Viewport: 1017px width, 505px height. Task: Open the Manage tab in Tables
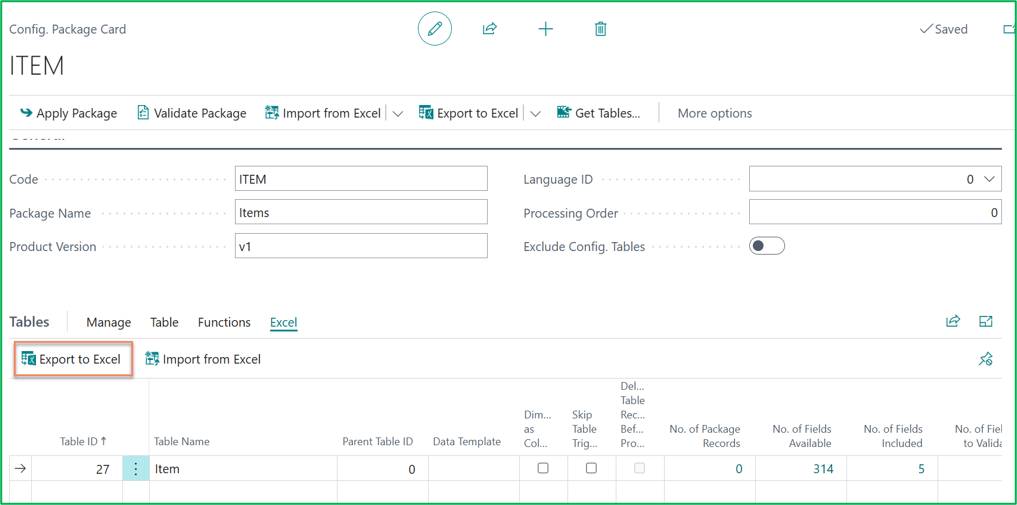[108, 322]
